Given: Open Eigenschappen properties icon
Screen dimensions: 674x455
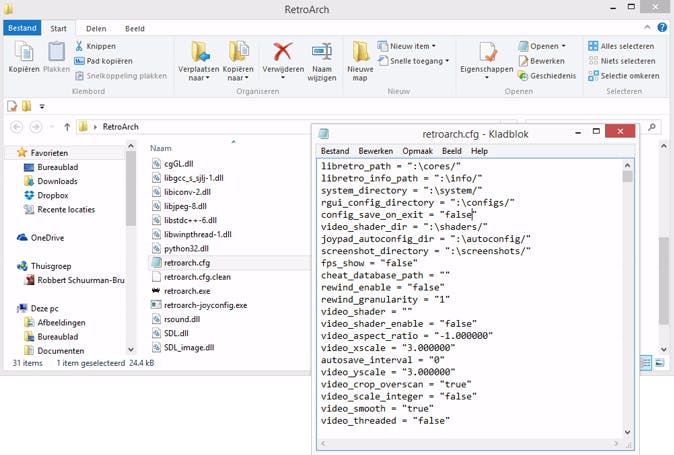Looking at the screenshot, I should [487, 52].
